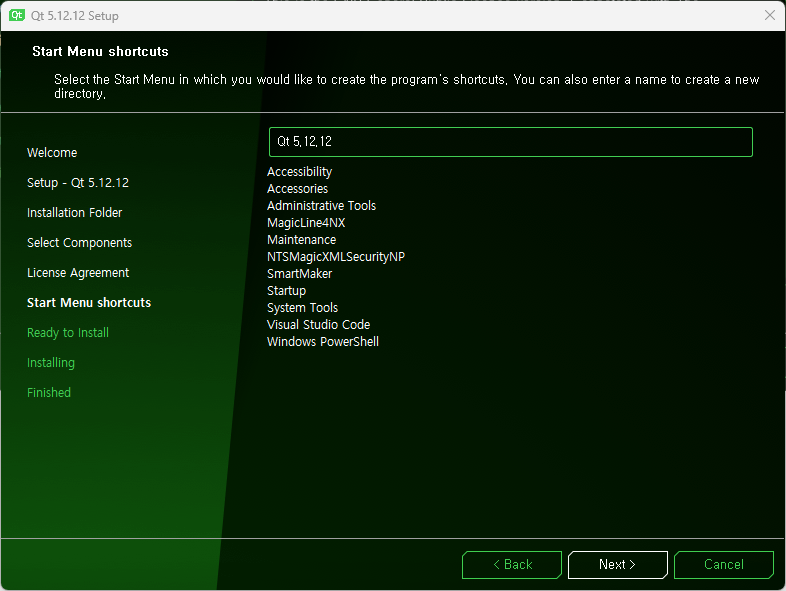The image size is (786, 591).
Task: Choose Administrative Tools entry
Action: [321, 206]
